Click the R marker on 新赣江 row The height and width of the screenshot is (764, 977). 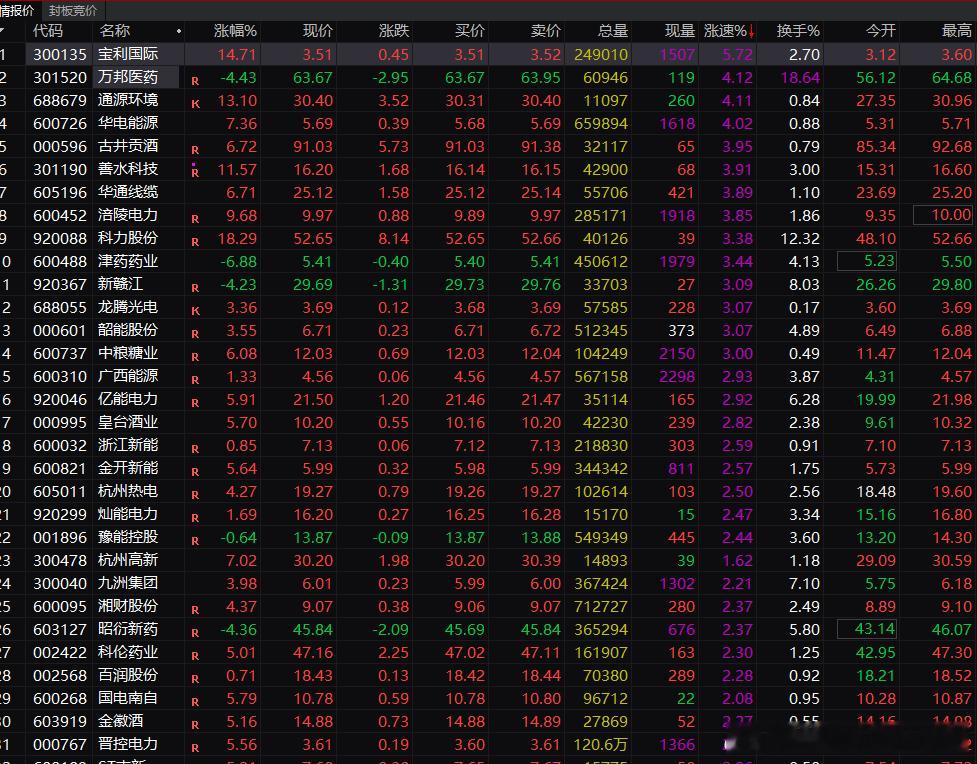[195, 288]
